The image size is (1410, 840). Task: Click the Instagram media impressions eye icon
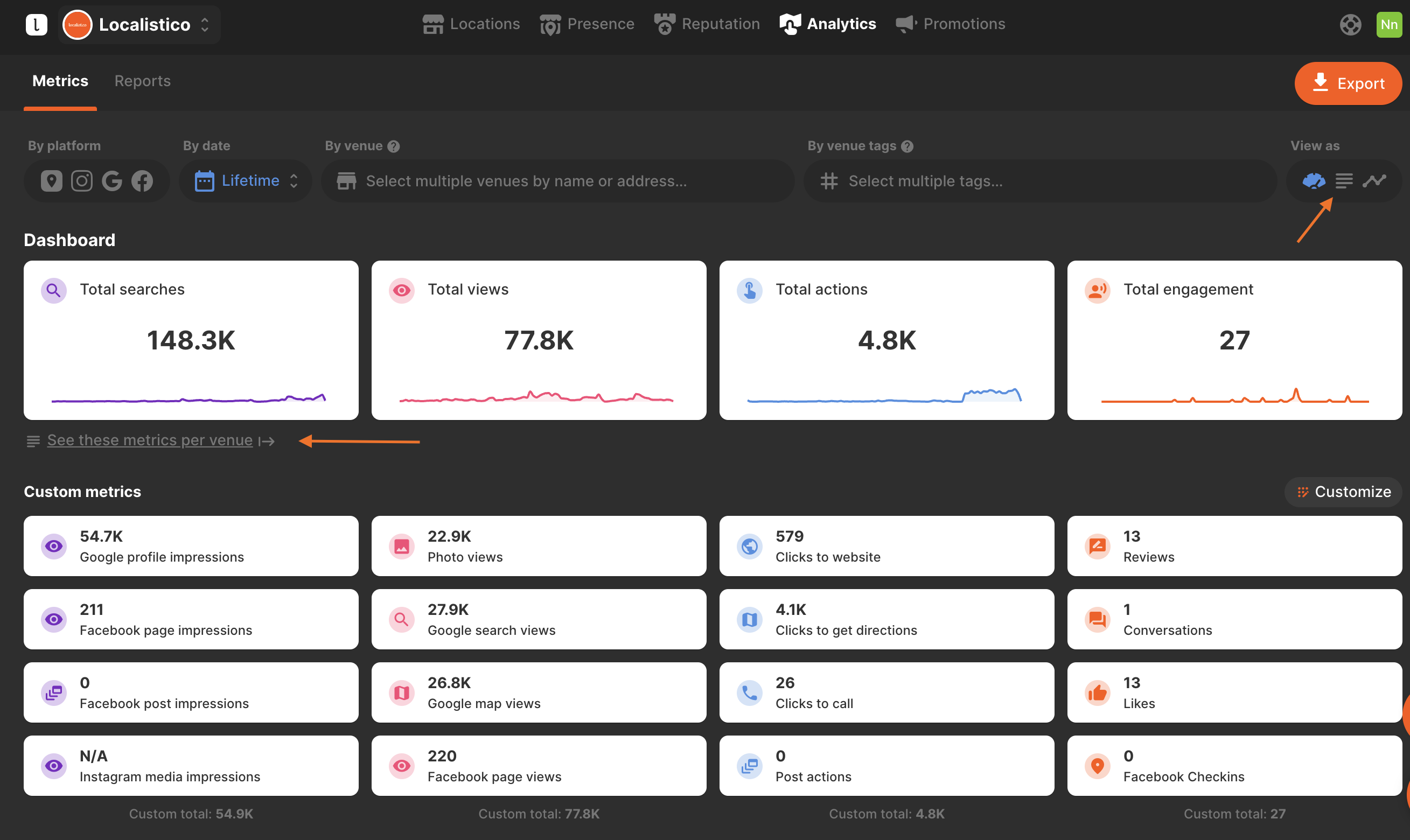click(x=54, y=766)
